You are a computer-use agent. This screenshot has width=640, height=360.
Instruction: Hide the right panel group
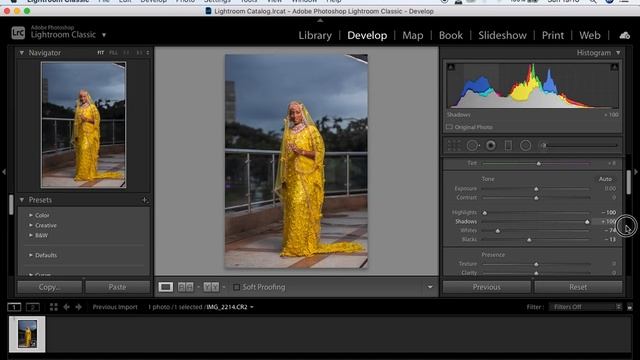[636, 172]
